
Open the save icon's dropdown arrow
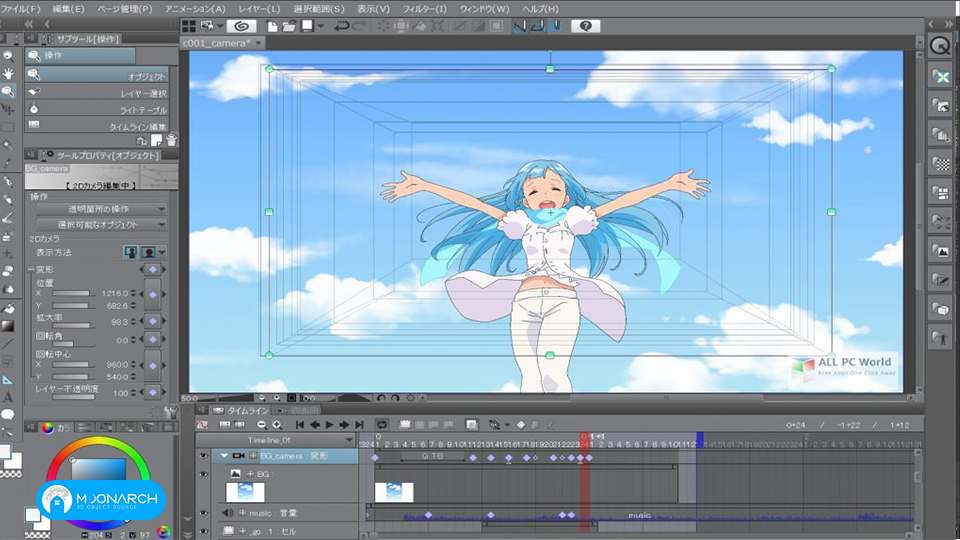(320, 26)
